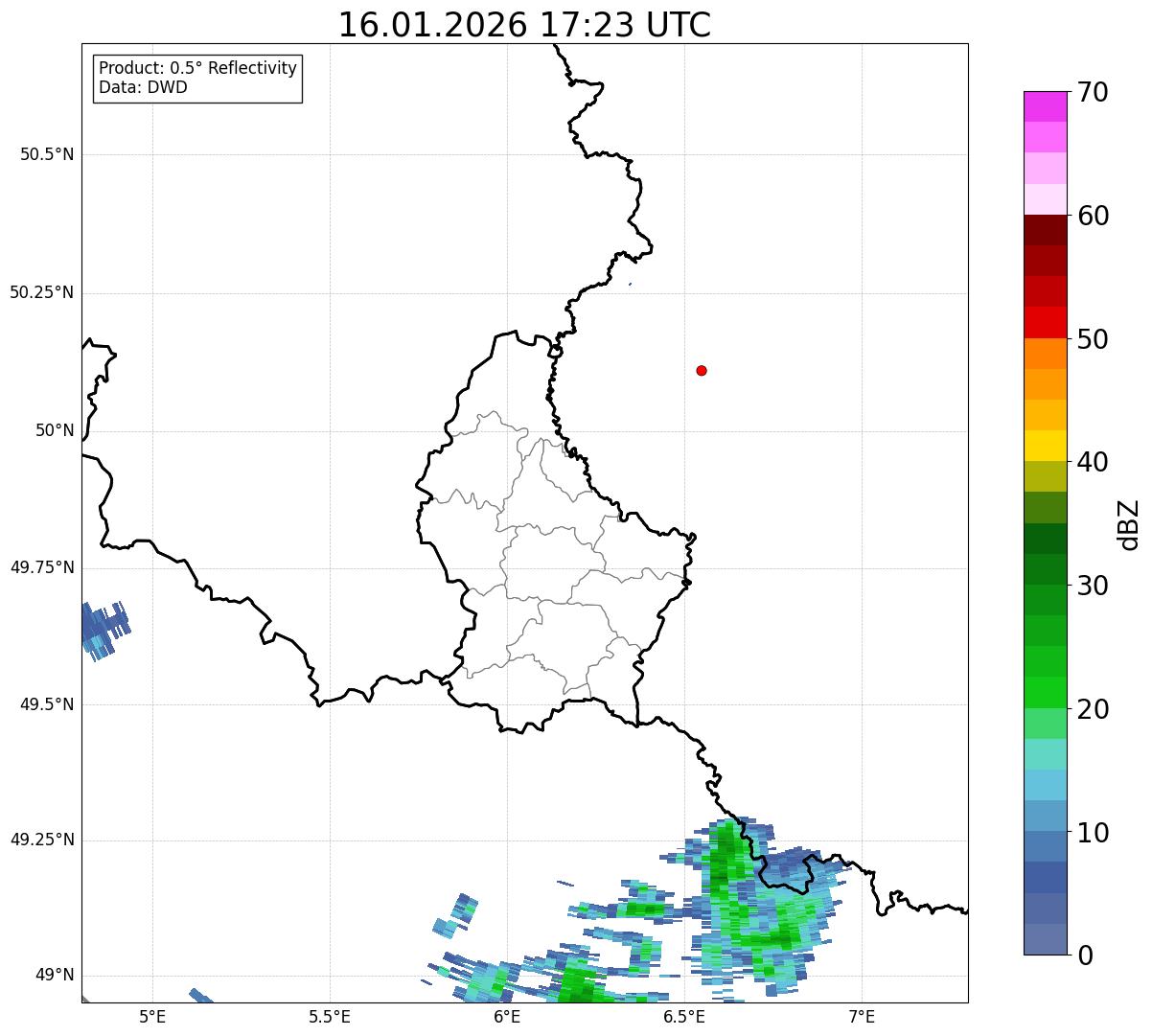Click the 49.5°N latitude label
Image resolution: width=1152 pixels, height=1036 pixels.
click(47, 704)
